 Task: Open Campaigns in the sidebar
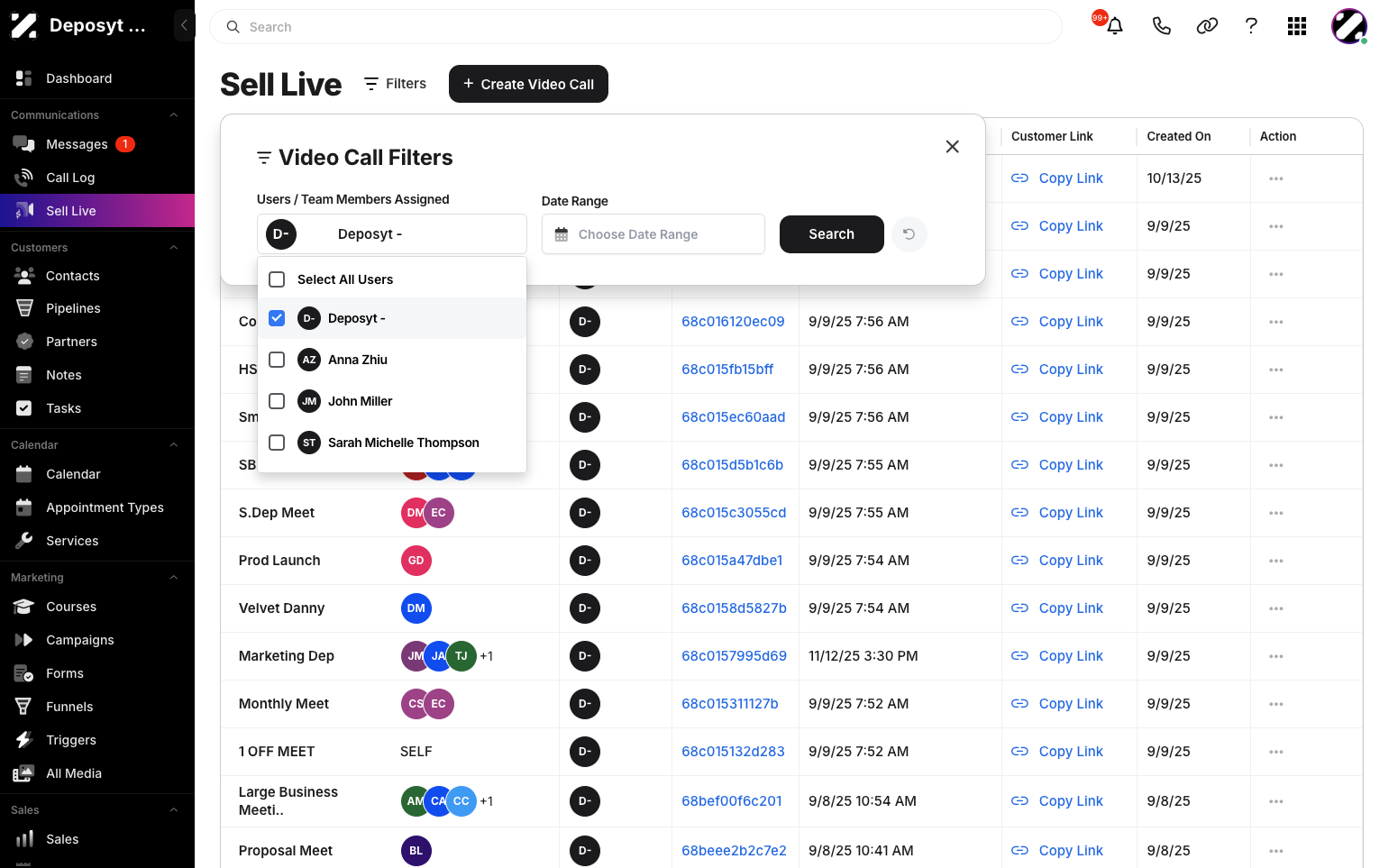[x=97, y=640]
